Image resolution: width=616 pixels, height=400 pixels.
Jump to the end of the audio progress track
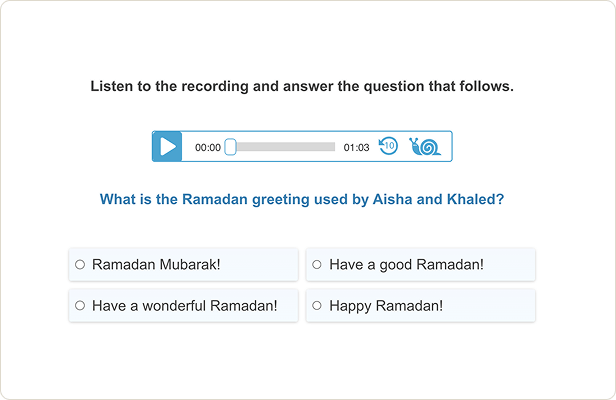(334, 147)
